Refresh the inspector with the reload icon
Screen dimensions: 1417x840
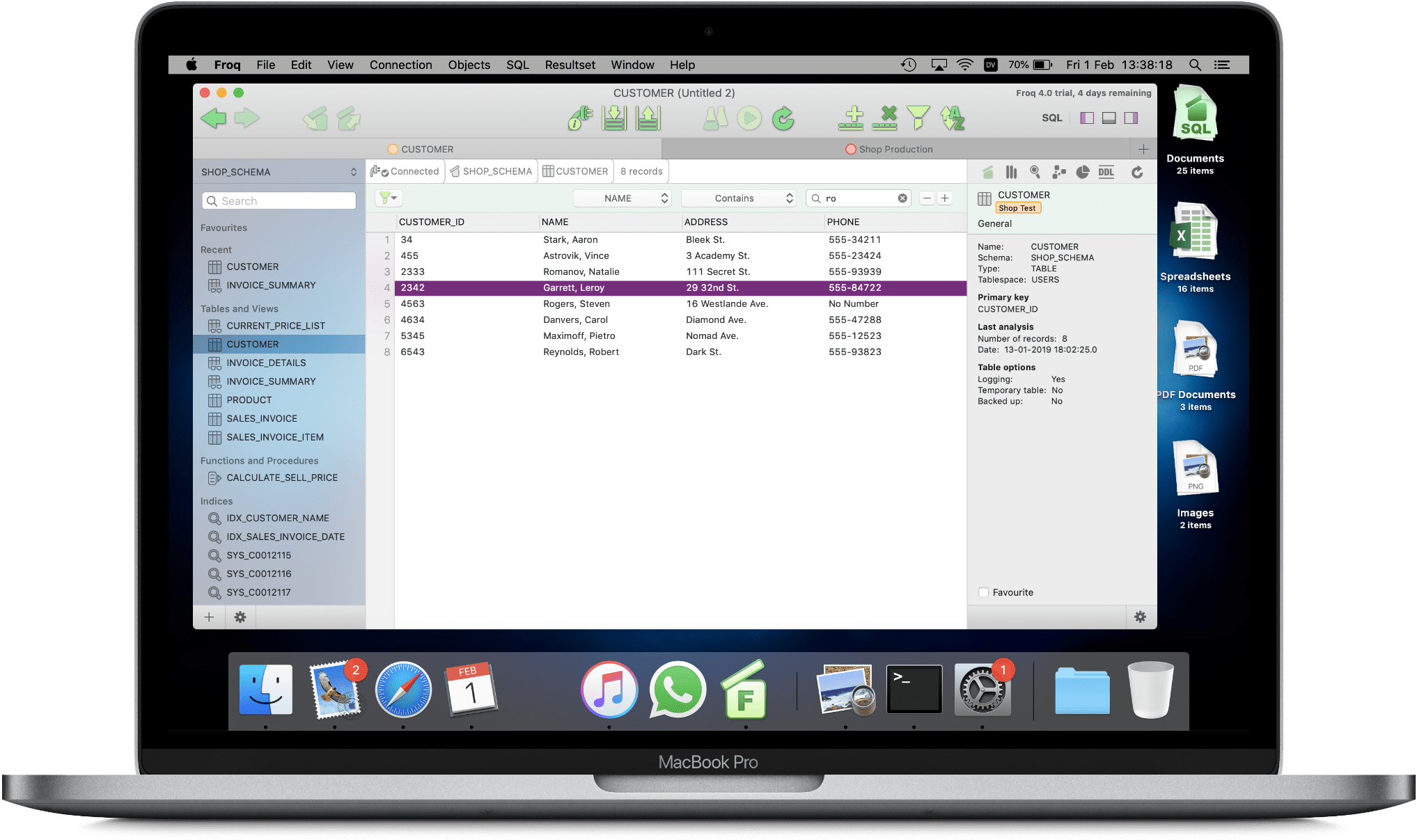(x=1137, y=172)
